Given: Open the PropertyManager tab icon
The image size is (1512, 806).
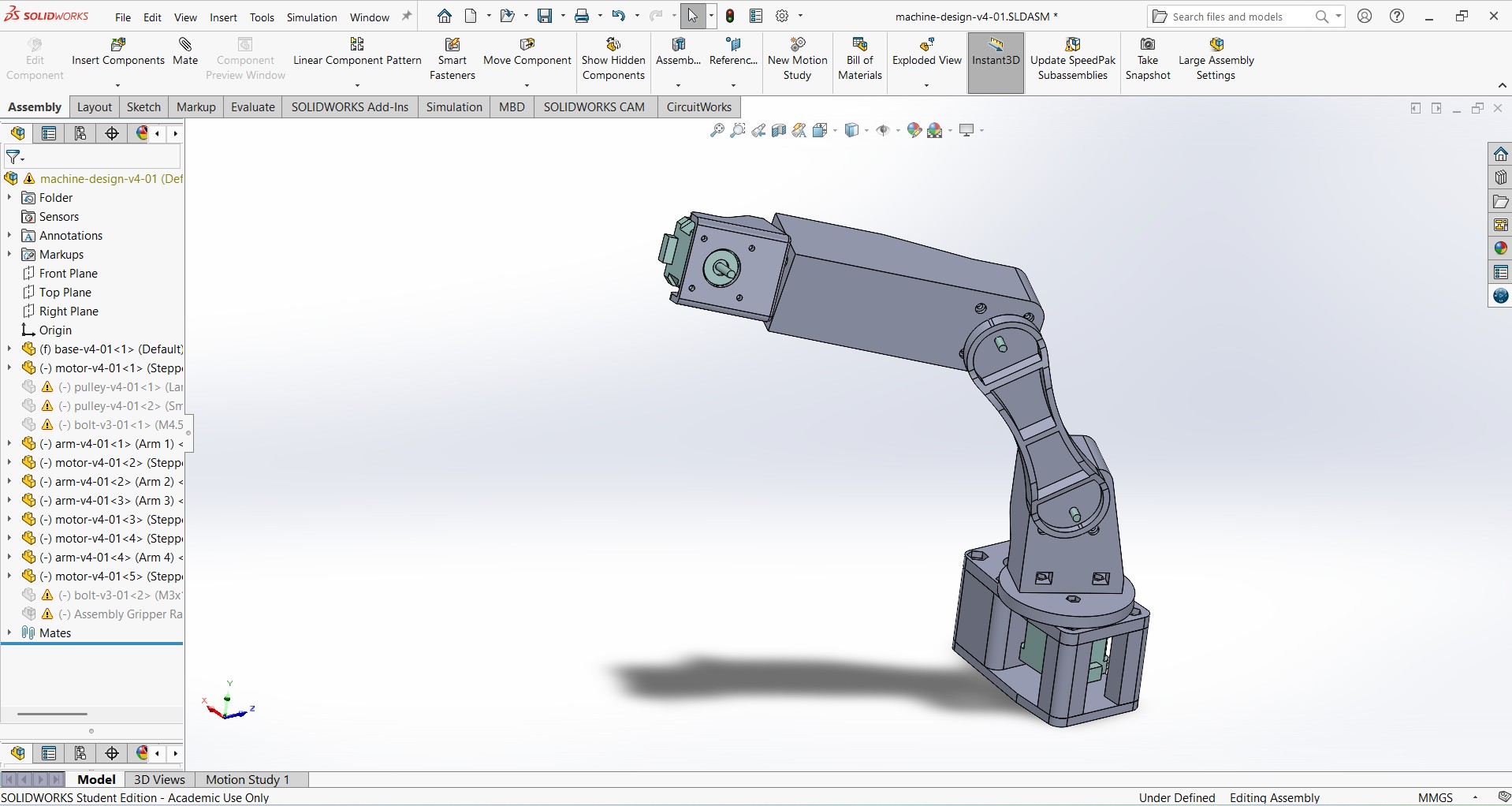Looking at the screenshot, I should coord(49,133).
